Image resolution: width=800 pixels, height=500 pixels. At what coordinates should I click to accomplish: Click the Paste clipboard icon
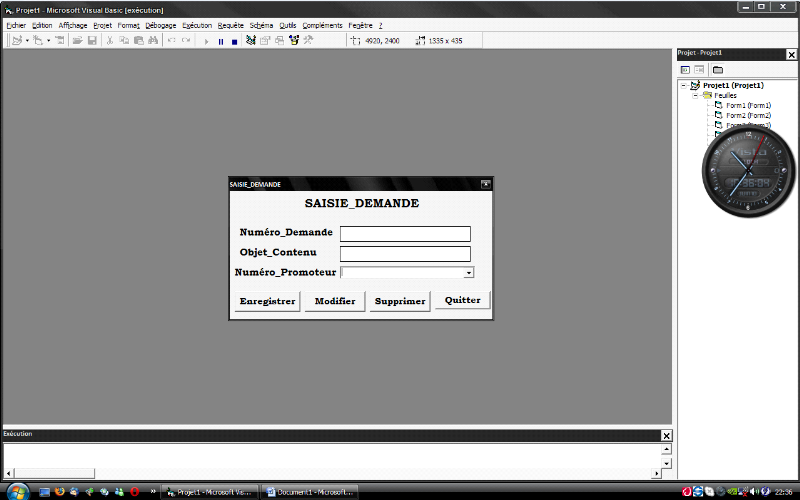(139, 40)
